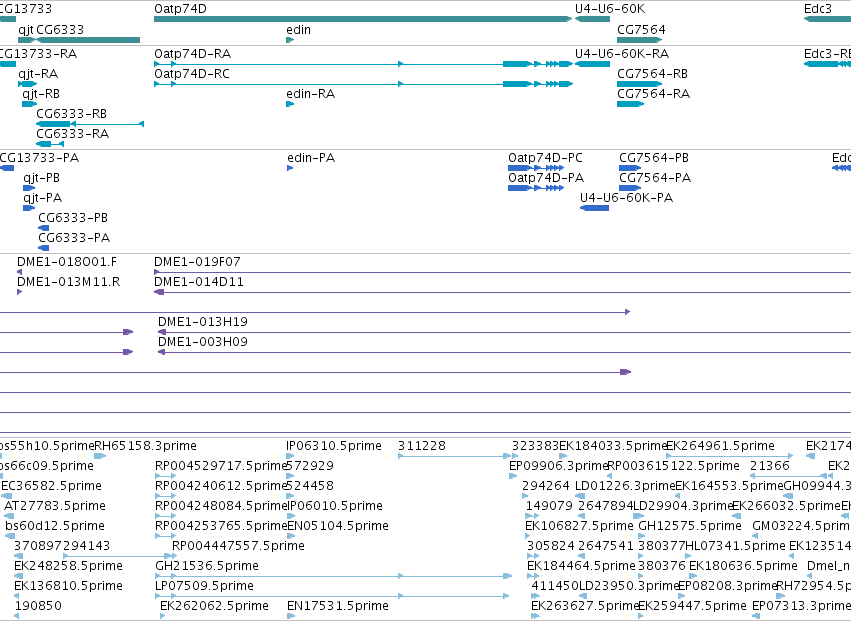Select the RP004240612.5prime EST label
This screenshot has width=851, height=621.
point(220,486)
